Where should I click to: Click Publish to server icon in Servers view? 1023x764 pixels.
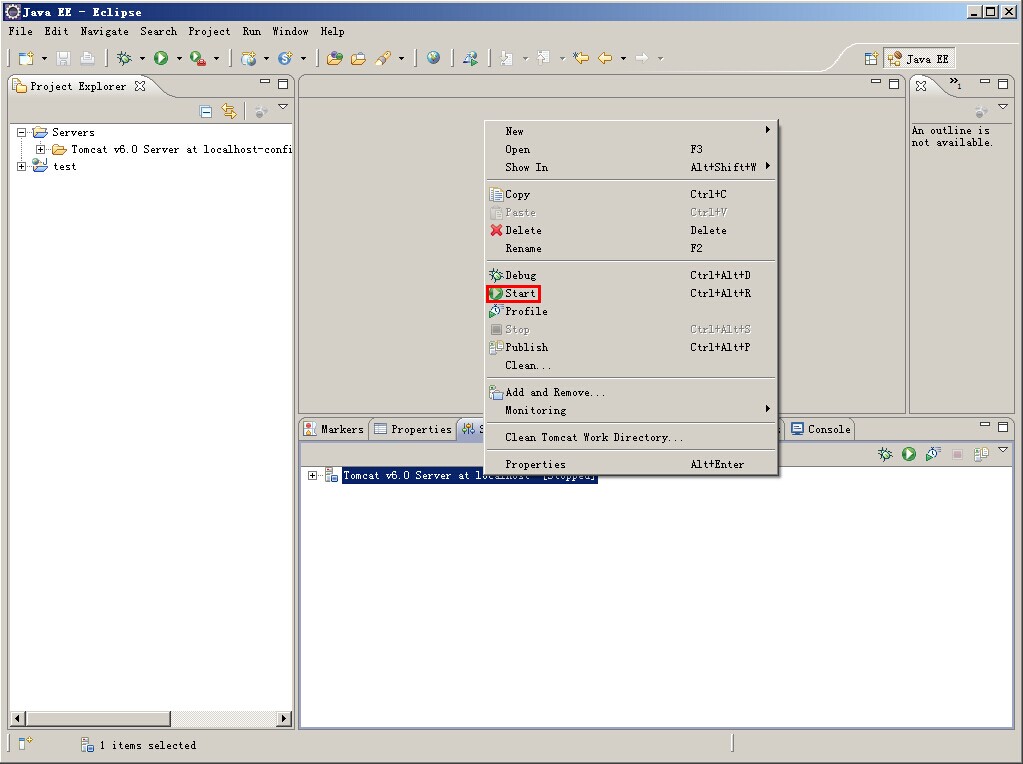(x=981, y=454)
